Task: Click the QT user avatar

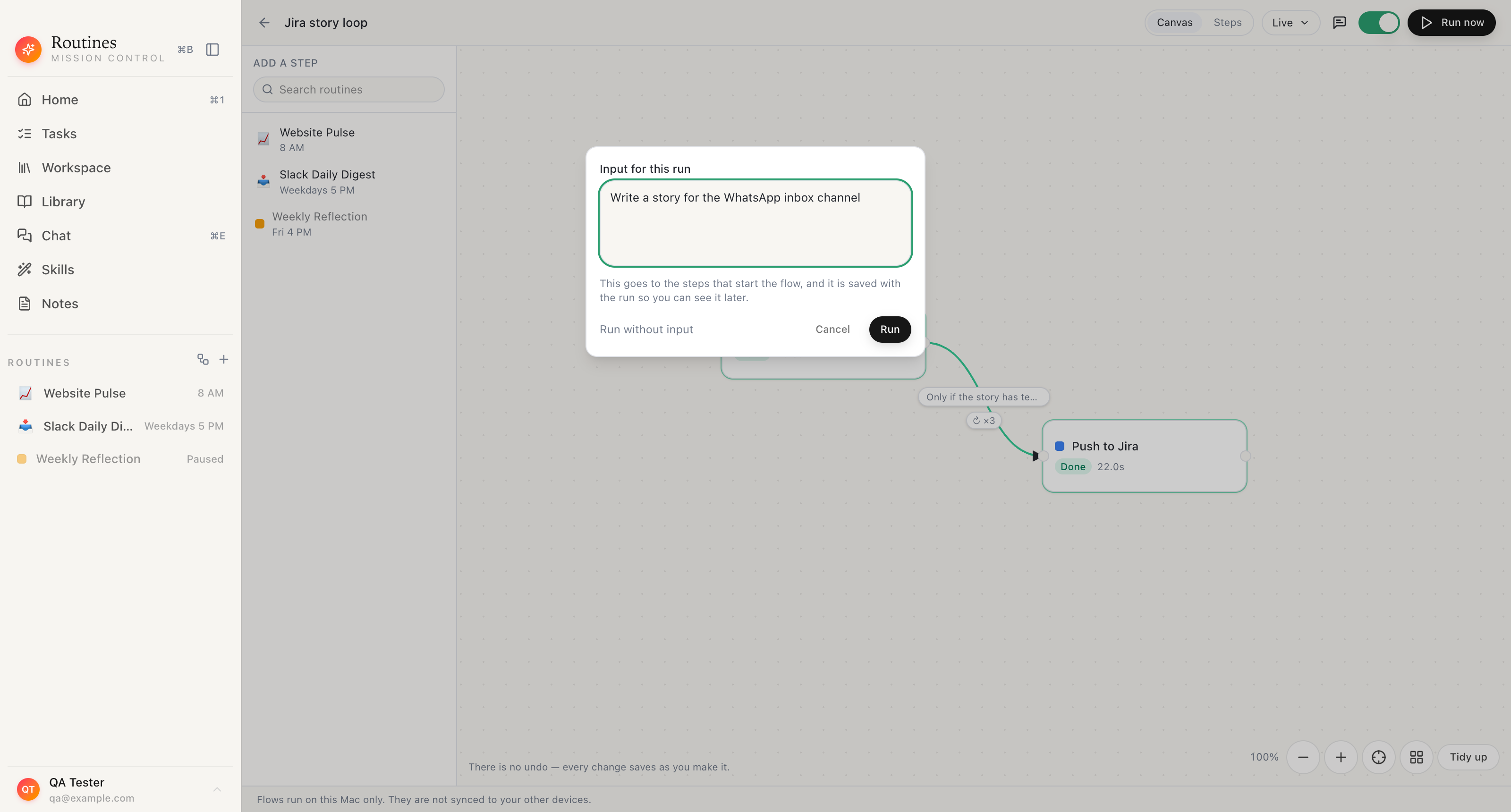Action: coord(28,790)
